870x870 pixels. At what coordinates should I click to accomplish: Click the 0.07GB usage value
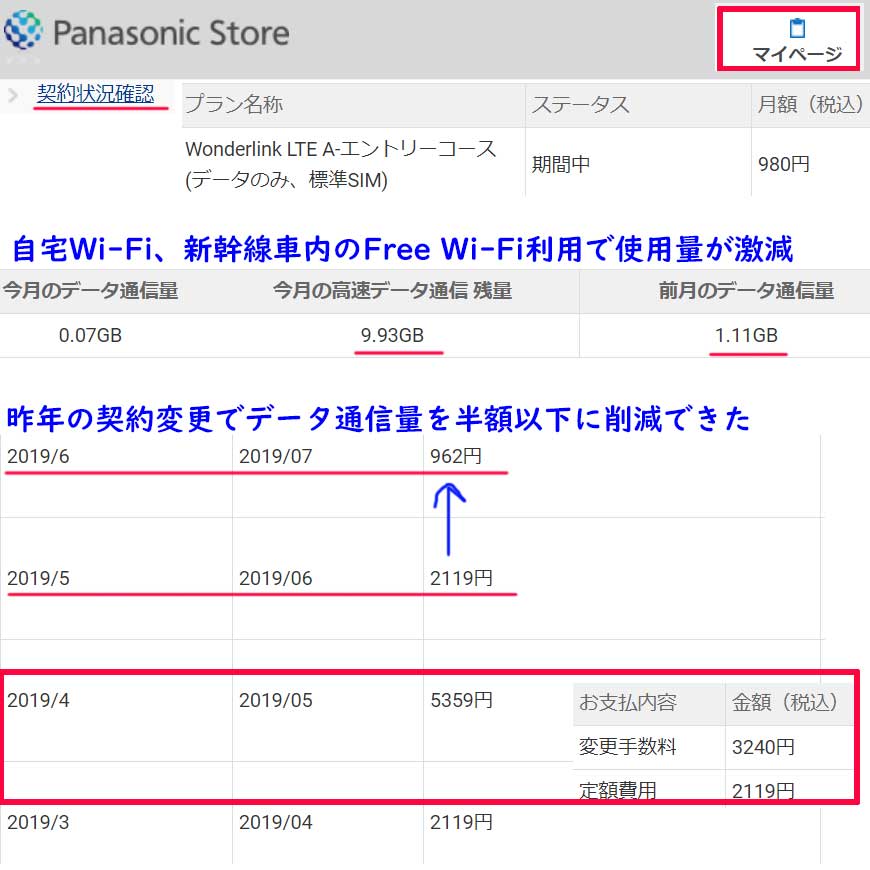click(x=90, y=335)
